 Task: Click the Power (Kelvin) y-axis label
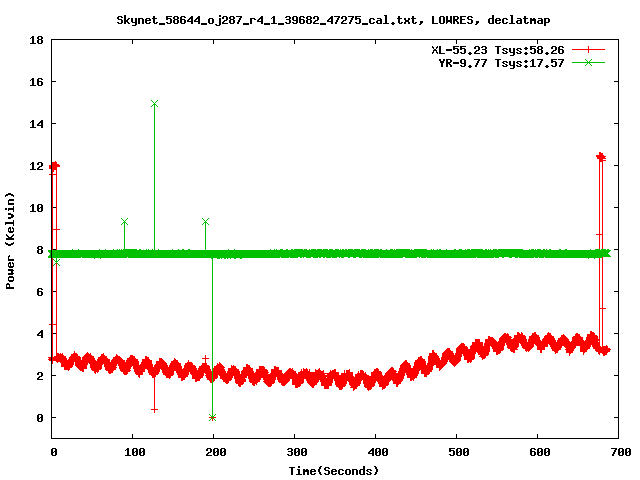click(x=10, y=241)
